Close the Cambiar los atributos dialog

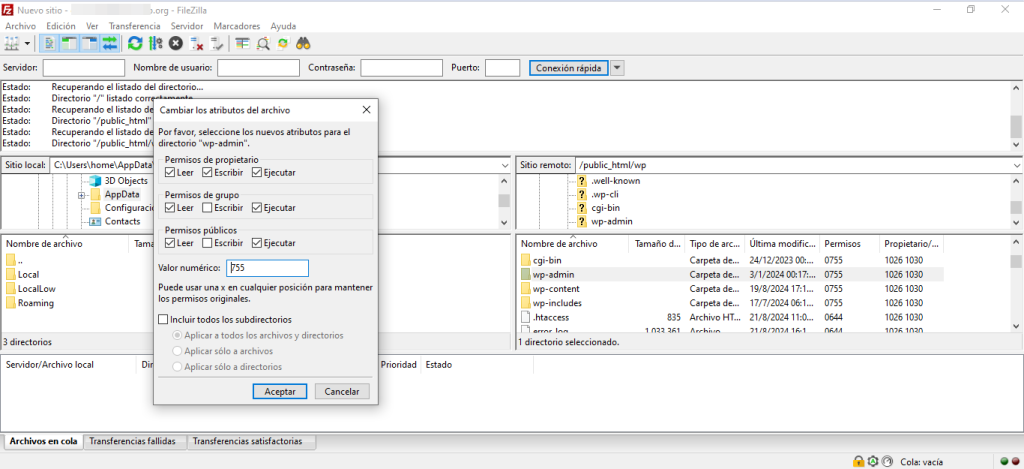(366, 109)
